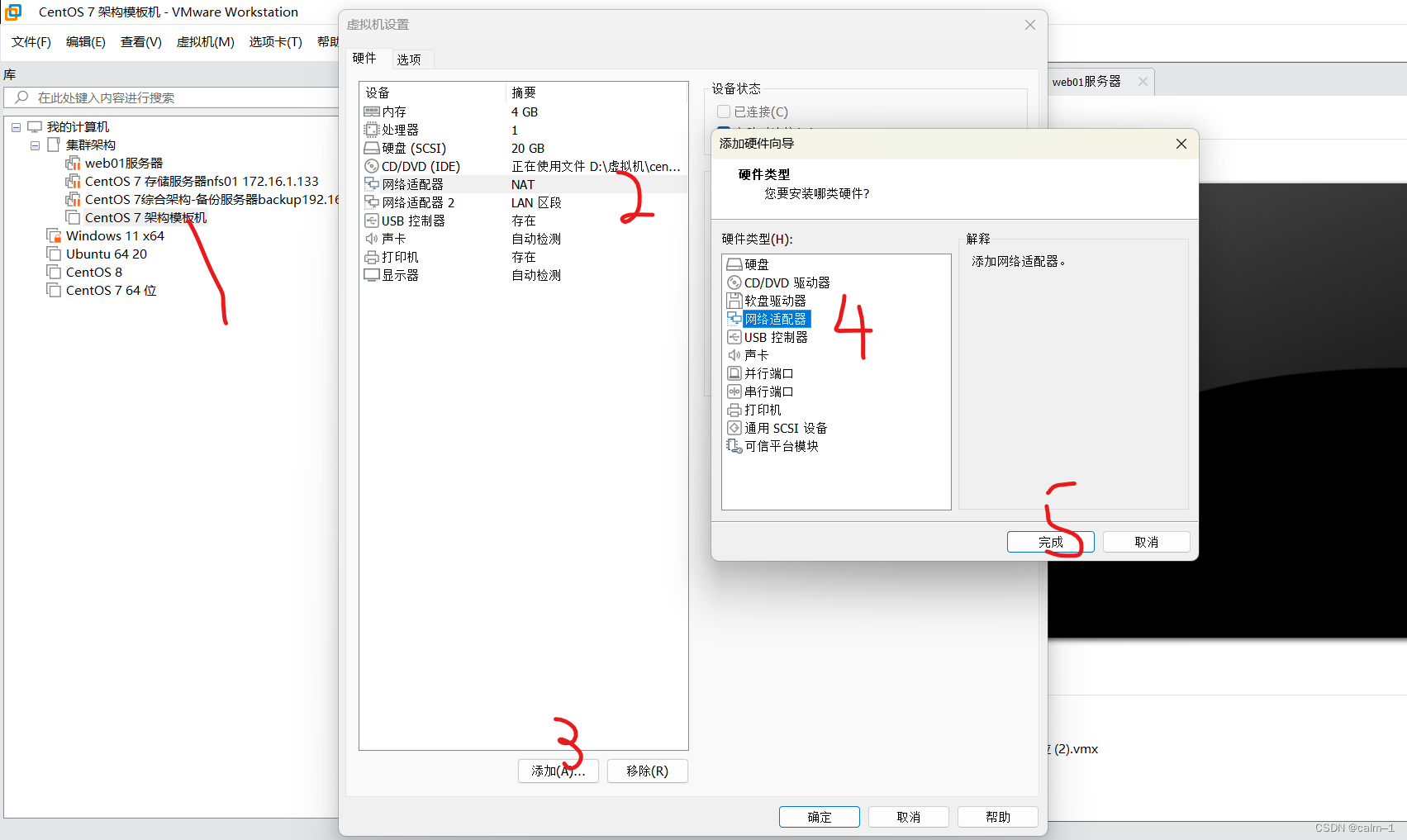Choose CD/DVD 驱动器 icon in the wizard

(734, 282)
